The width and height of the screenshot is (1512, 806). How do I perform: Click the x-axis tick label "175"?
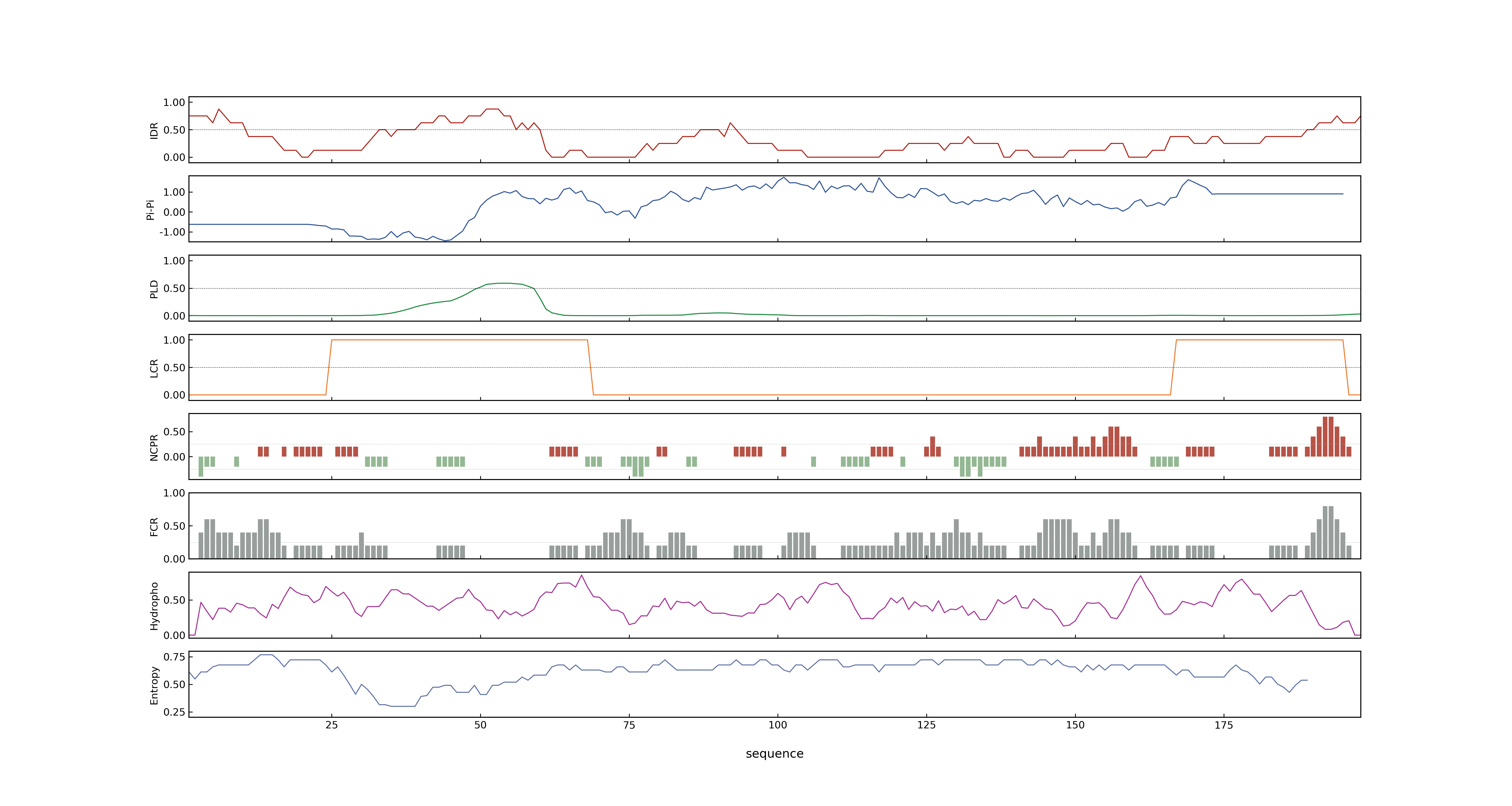(1224, 725)
